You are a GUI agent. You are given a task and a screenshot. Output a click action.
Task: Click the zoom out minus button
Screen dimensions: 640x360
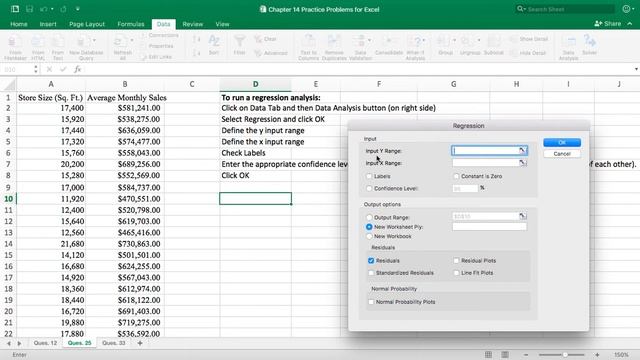pos(526,355)
